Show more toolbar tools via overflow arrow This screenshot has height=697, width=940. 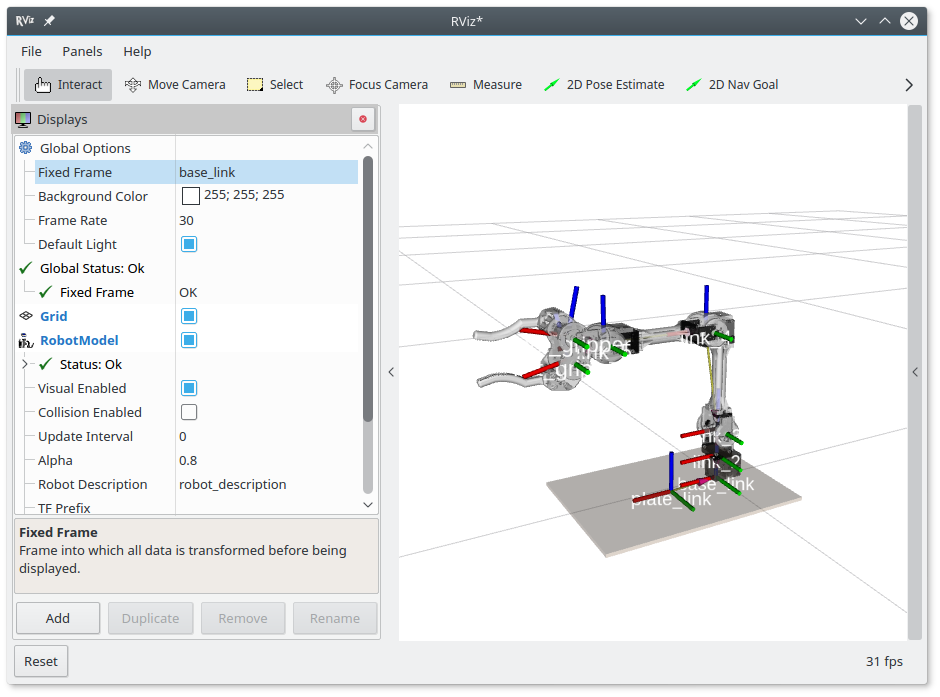coord(908,85)
